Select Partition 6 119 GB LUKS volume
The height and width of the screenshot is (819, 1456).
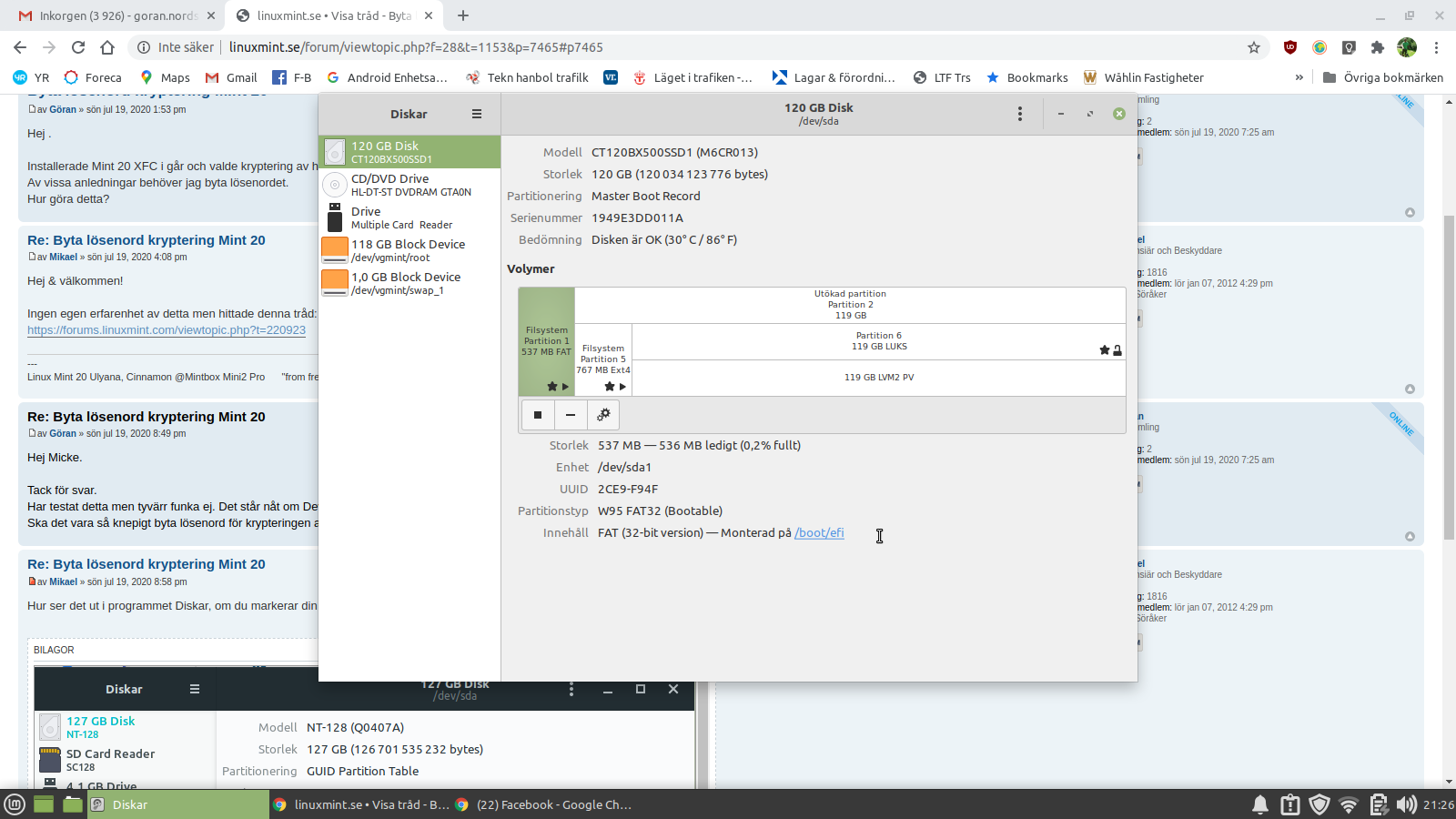(x=878, y=341)
